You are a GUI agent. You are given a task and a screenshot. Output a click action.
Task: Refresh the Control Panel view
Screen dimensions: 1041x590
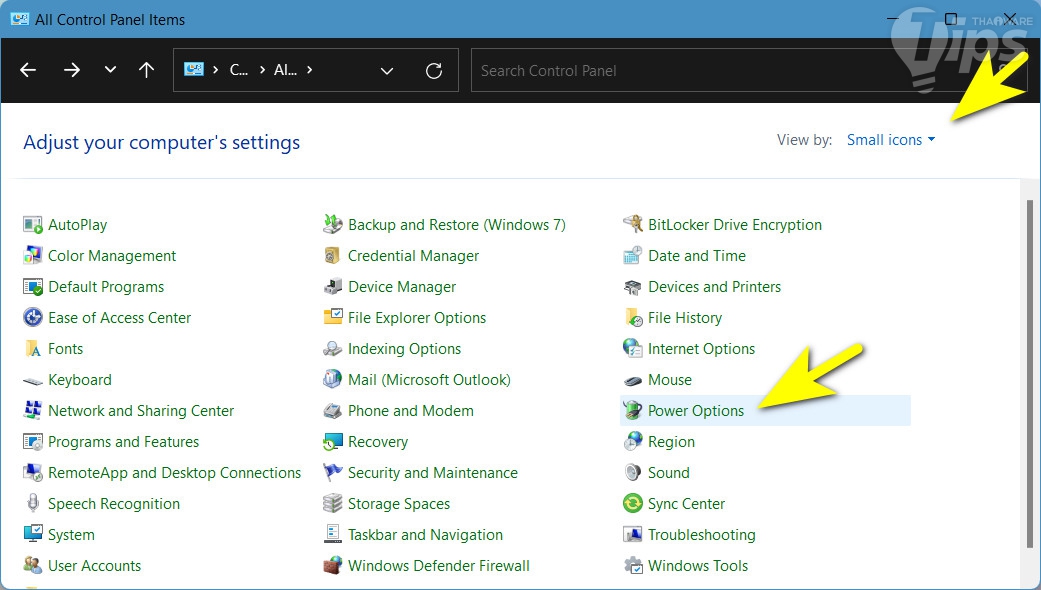coord(434,71)
